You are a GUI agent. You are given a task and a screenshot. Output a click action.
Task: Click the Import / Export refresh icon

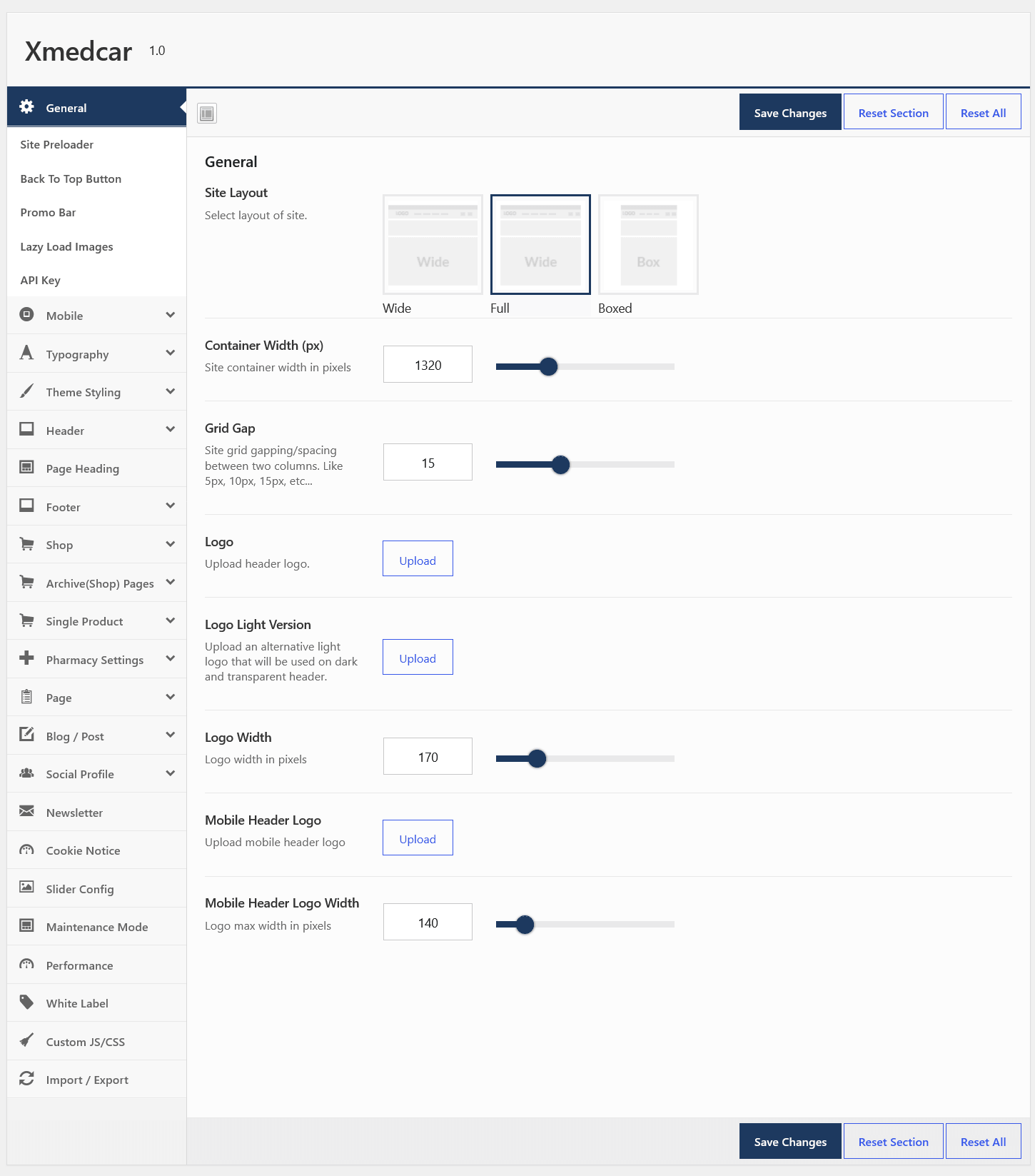26,1078
